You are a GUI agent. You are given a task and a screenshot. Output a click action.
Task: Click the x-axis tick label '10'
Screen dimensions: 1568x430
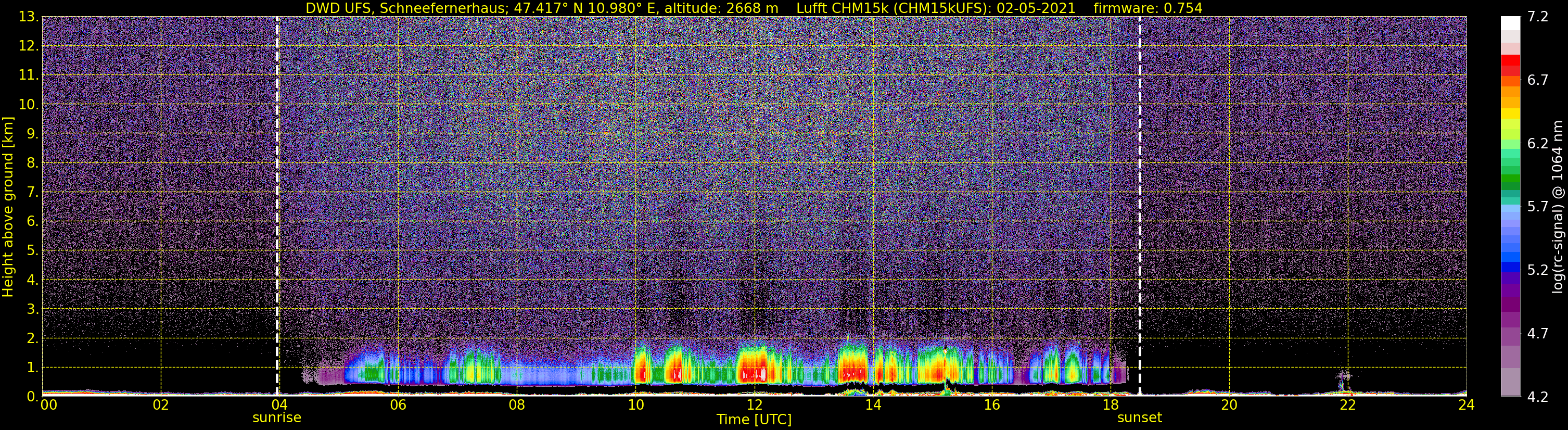point(635,405)
